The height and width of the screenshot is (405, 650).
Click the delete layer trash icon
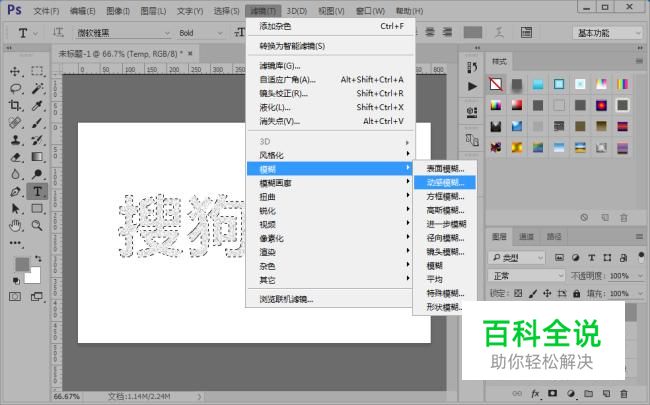tap(623, 393)
